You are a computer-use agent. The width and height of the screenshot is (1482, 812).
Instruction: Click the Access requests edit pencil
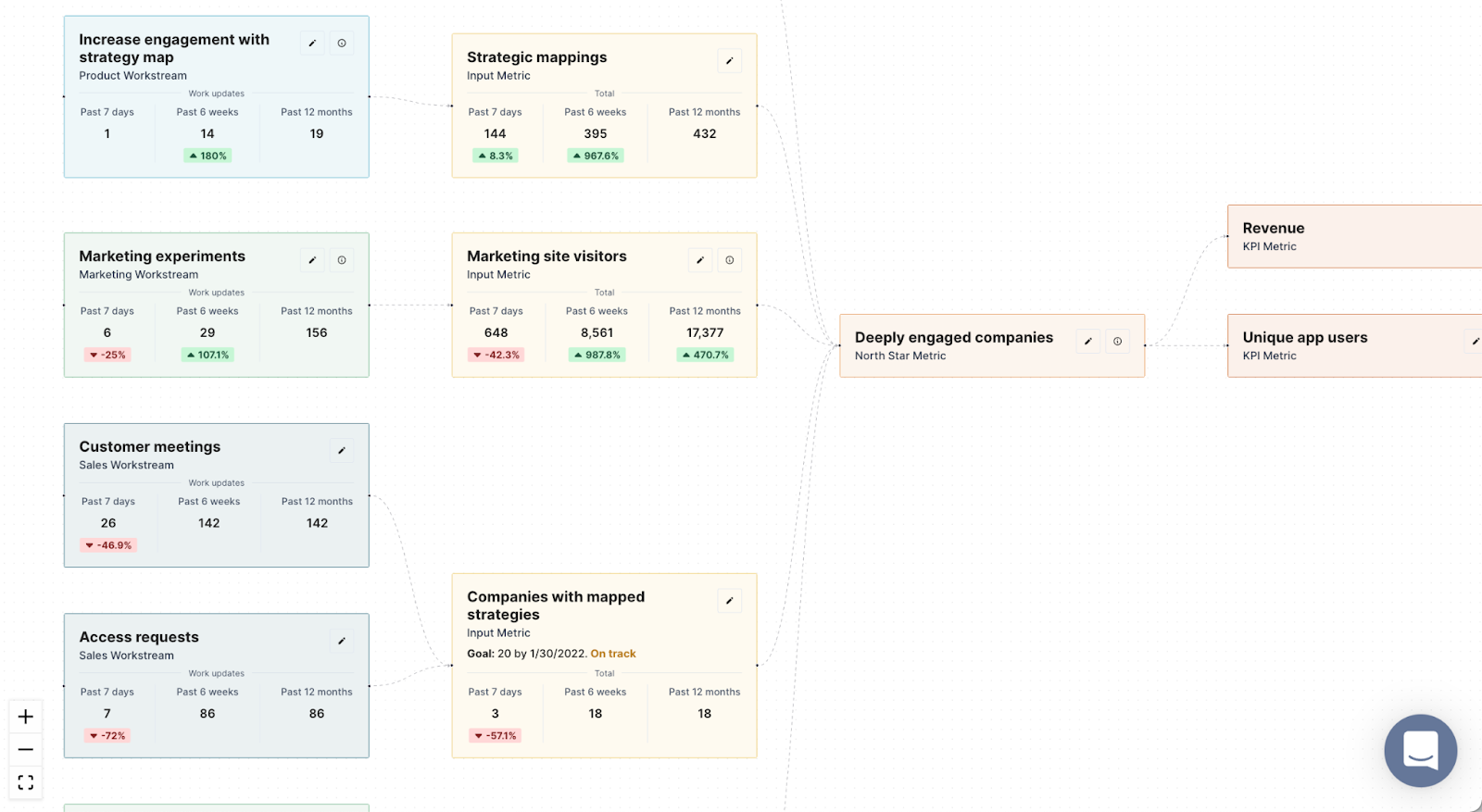[342, 641]
